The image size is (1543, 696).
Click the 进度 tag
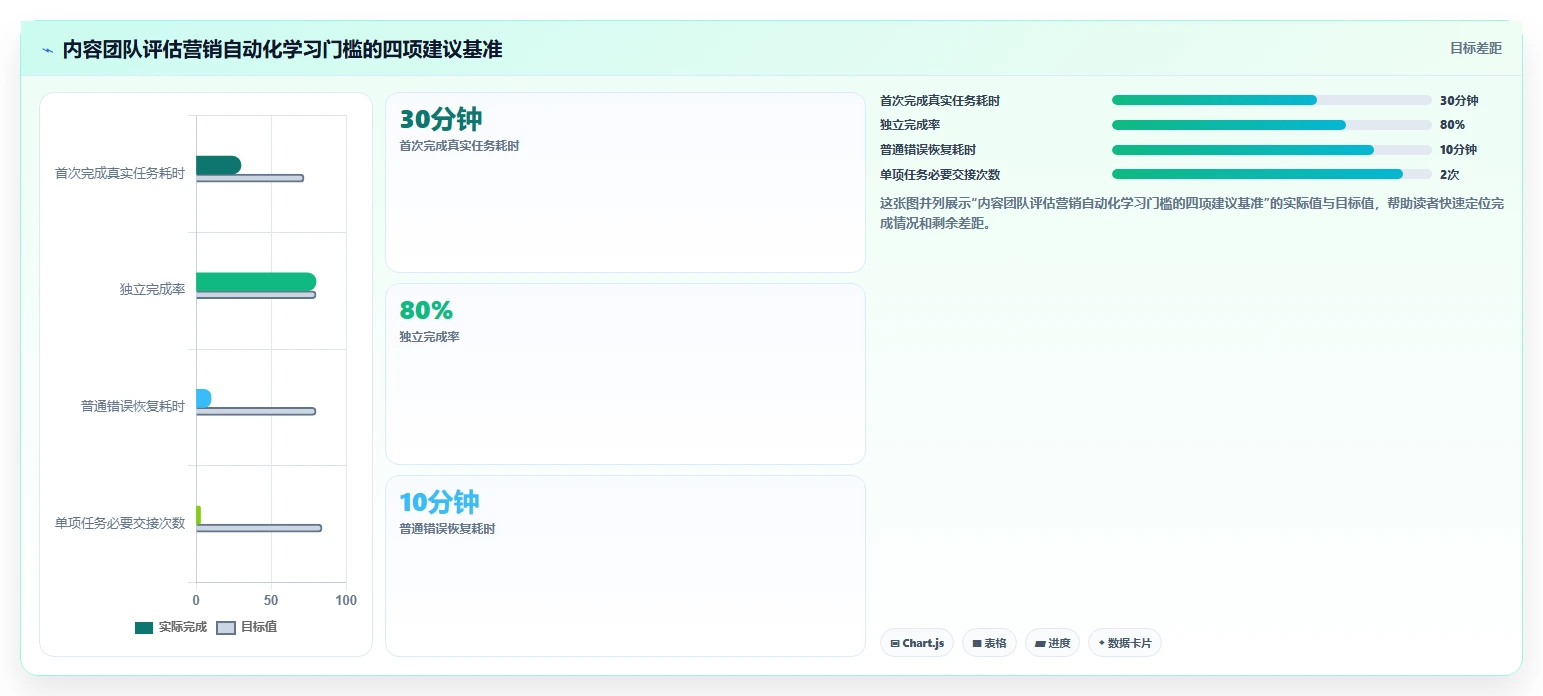tap(1052, 643)
